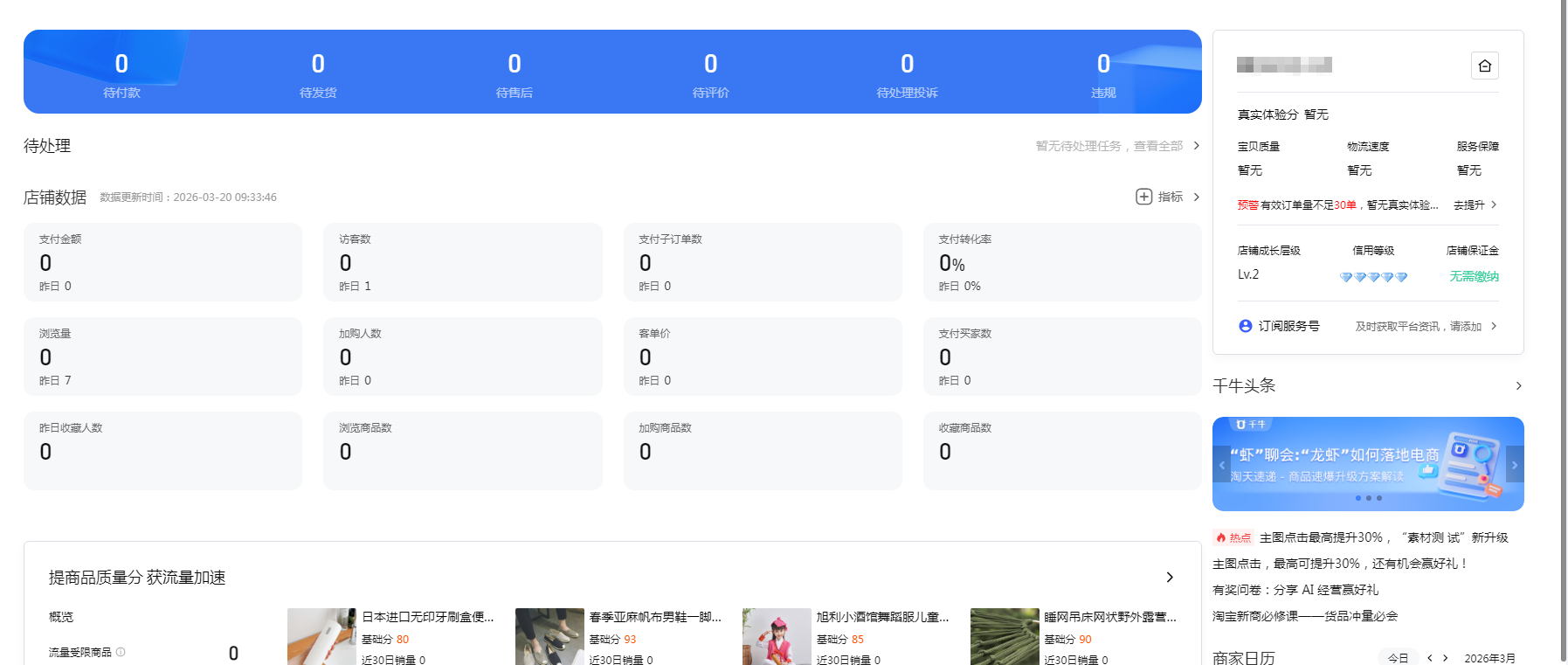The height and width of the screenshot is (665, 1568).
Task: Click the add 指标 plus icon
Action: coord(1143,197)
